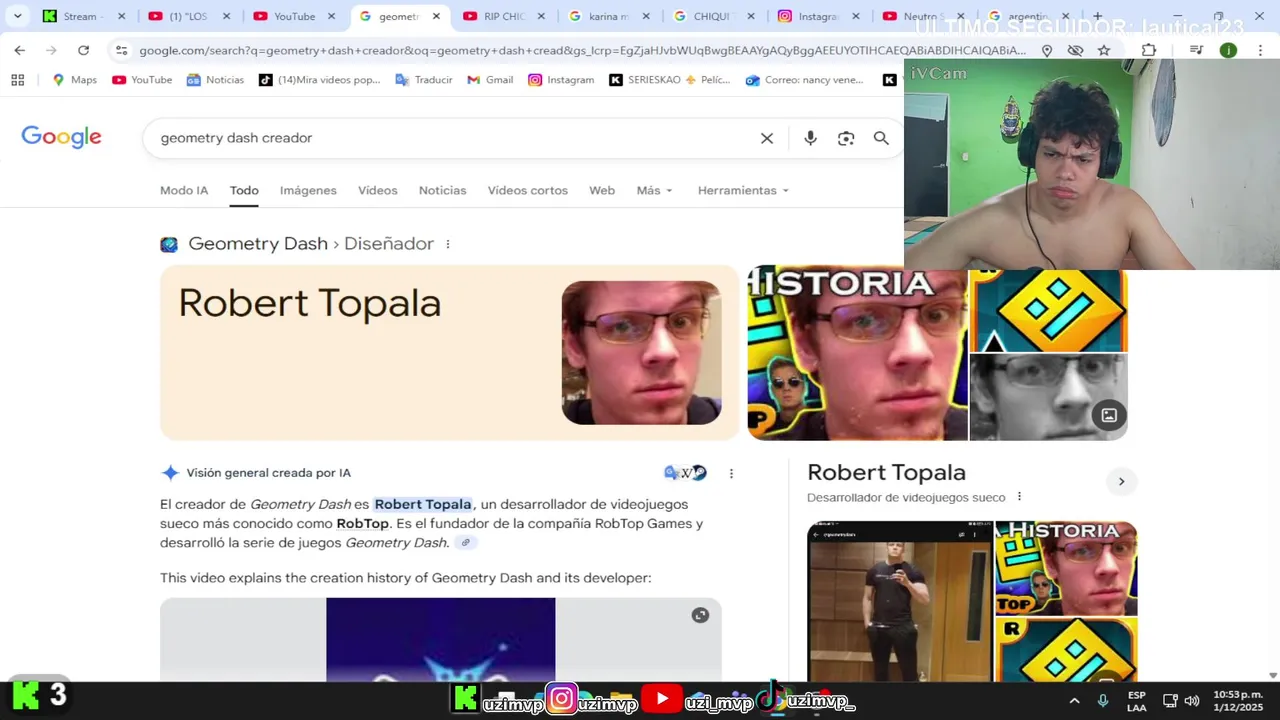The image size is (1280, 720).
Task: Click Geometry Dash breadcrumb link
Action: pyautogui.click(x=258, y=244)
